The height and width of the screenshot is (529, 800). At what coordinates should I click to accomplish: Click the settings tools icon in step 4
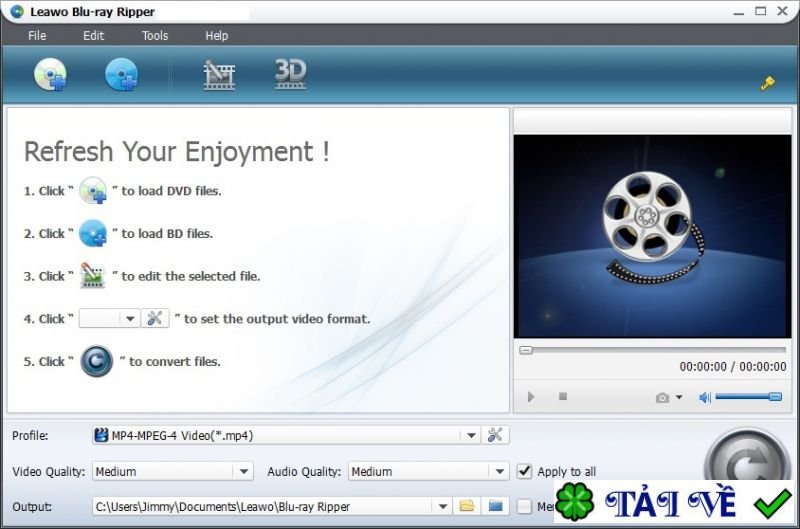click(x=155, y=318)
